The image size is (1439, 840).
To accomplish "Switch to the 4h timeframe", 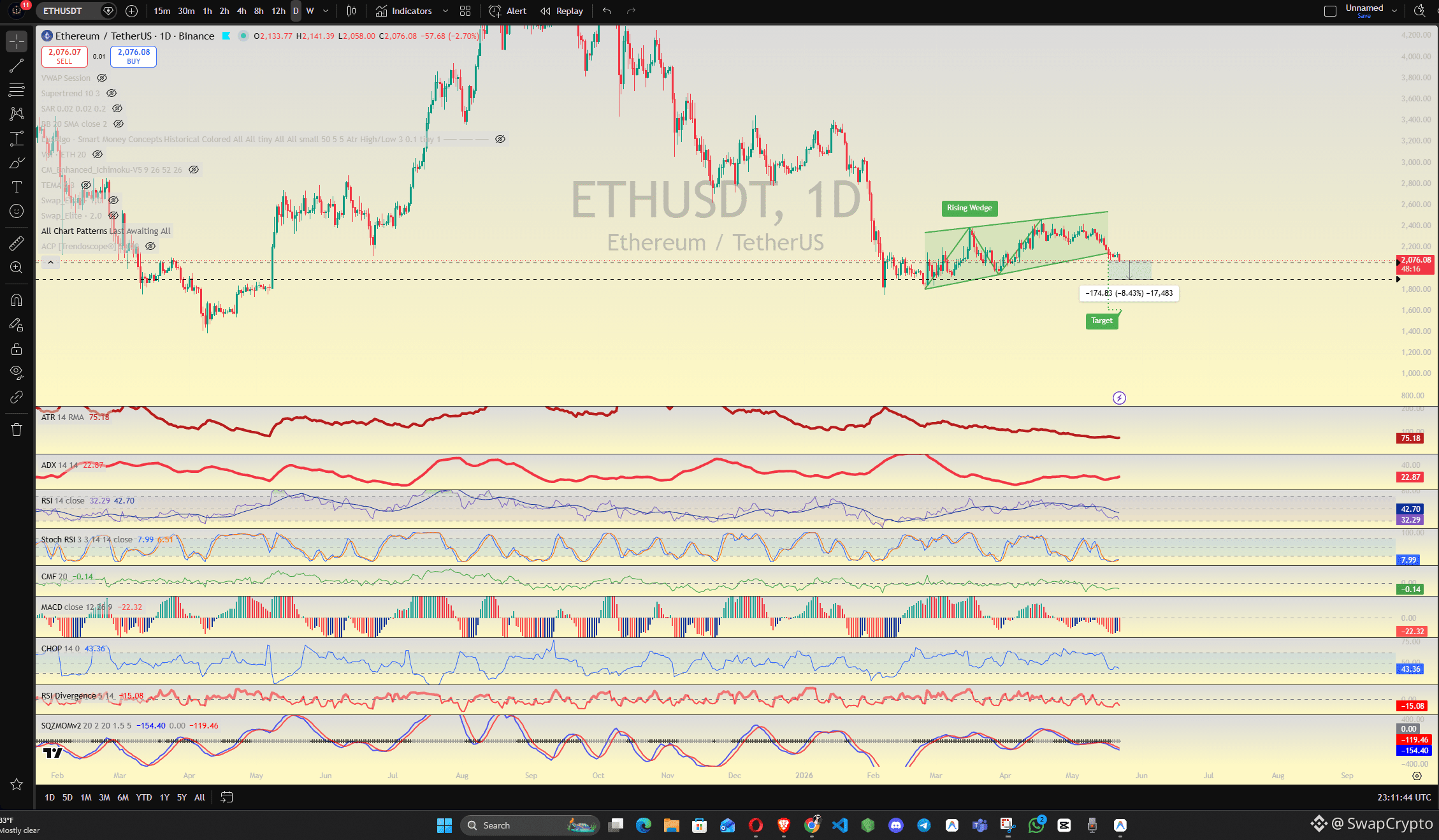I will point(242,11).
